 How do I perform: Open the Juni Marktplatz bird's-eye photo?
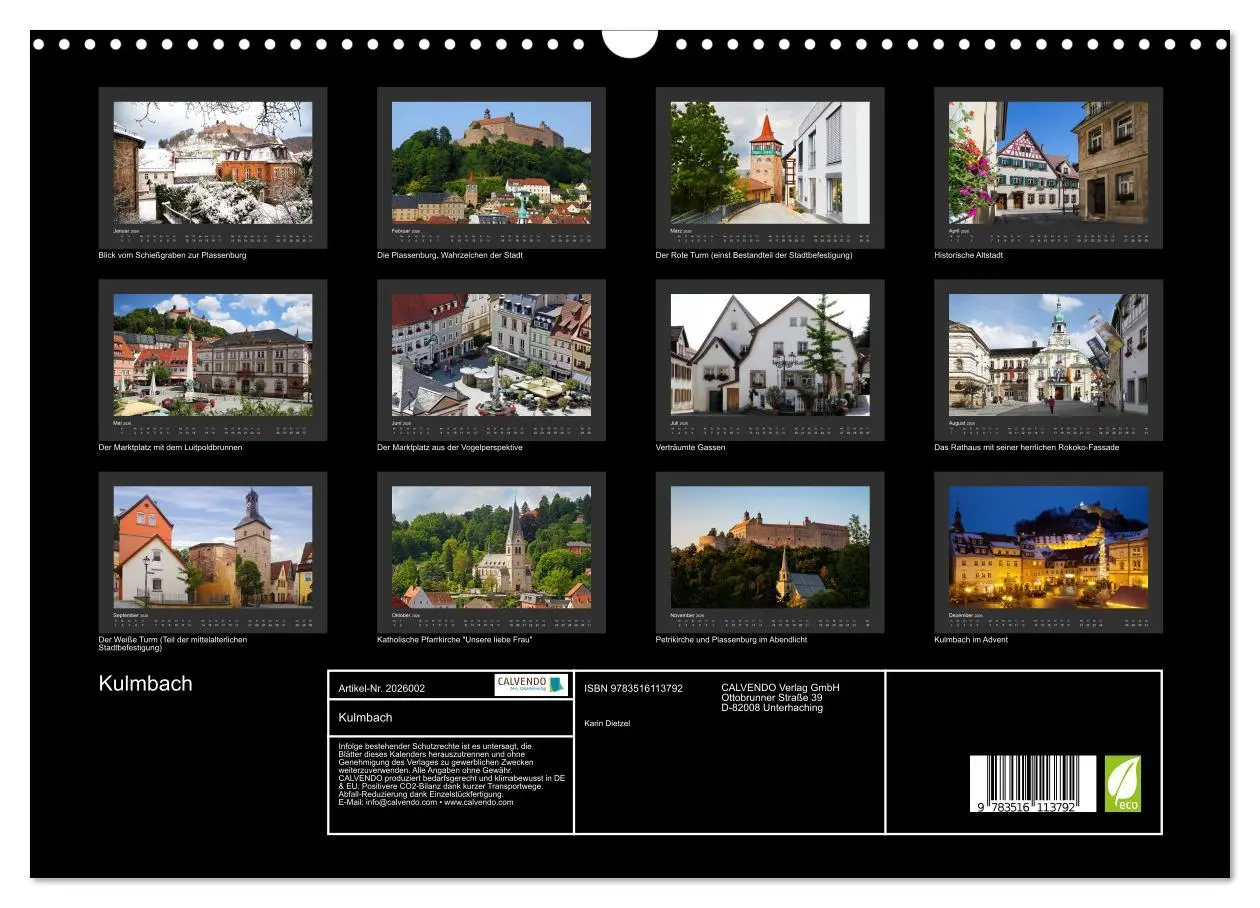(491, 355)
